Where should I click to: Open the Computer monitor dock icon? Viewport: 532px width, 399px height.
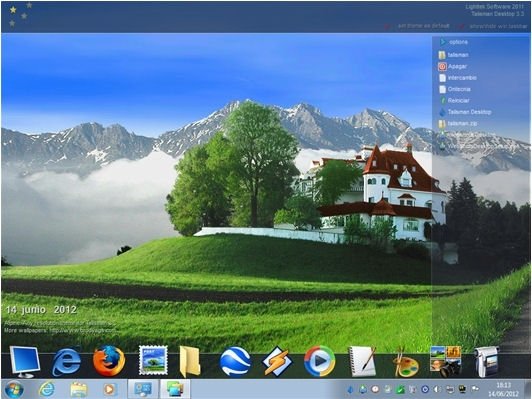(x=24, y=362)
